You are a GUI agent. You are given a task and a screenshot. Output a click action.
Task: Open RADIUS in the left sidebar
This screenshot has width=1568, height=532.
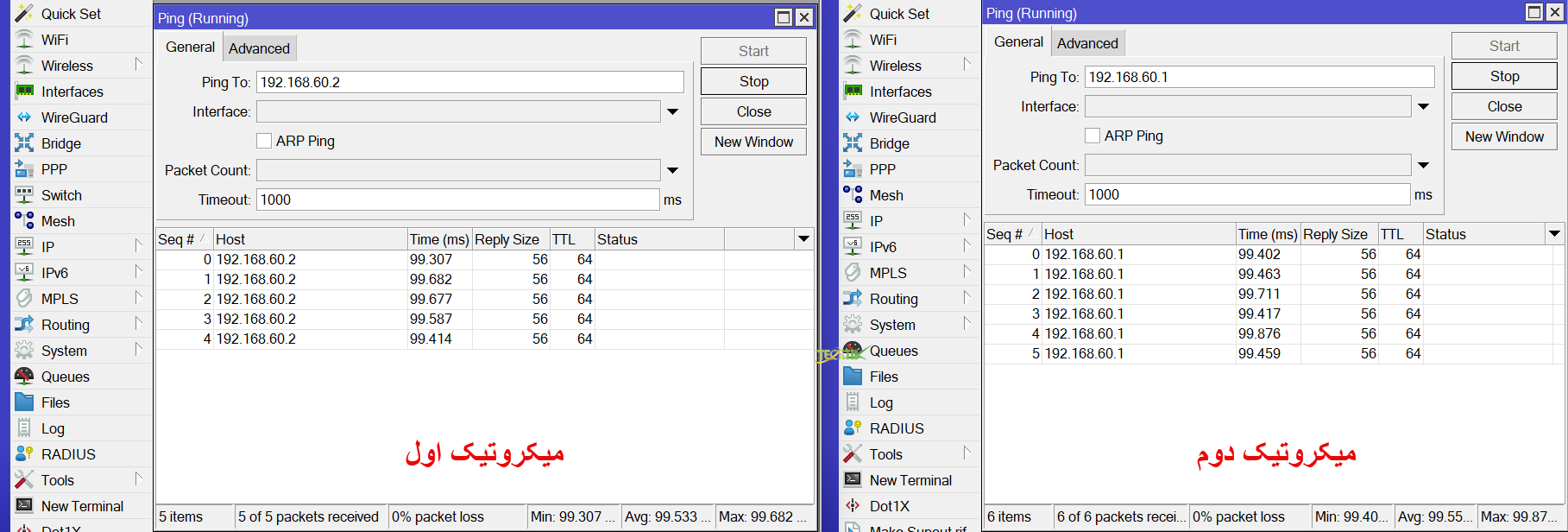[67, 454]
